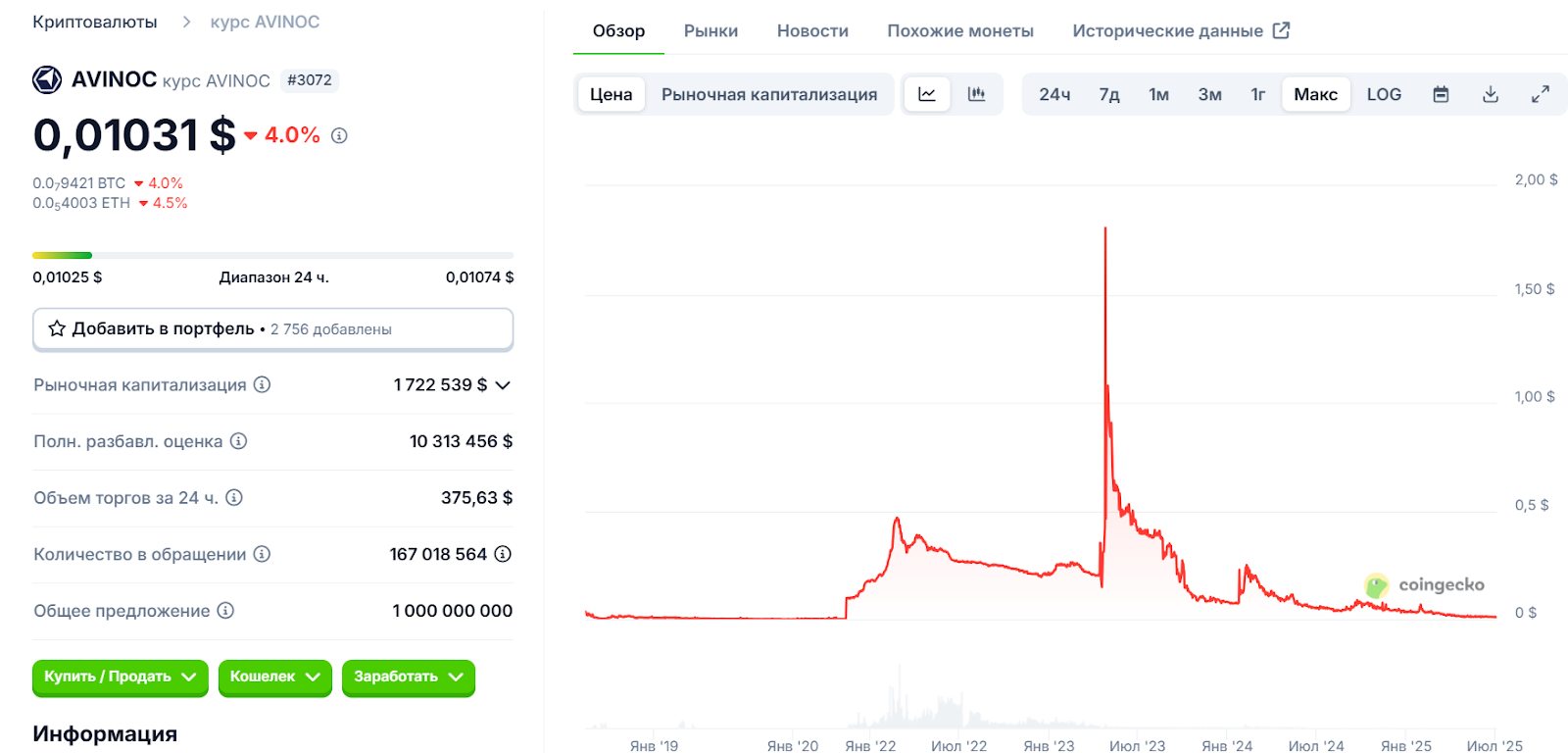Show info for Рыночная капитализация

262,384
